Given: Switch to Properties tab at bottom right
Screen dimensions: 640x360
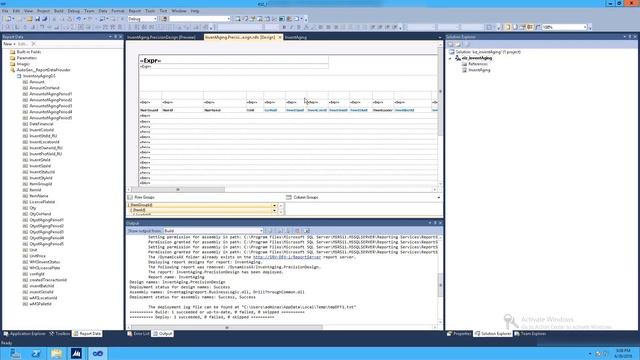Looking at the screenshot, I should click(x=459, y=334).
